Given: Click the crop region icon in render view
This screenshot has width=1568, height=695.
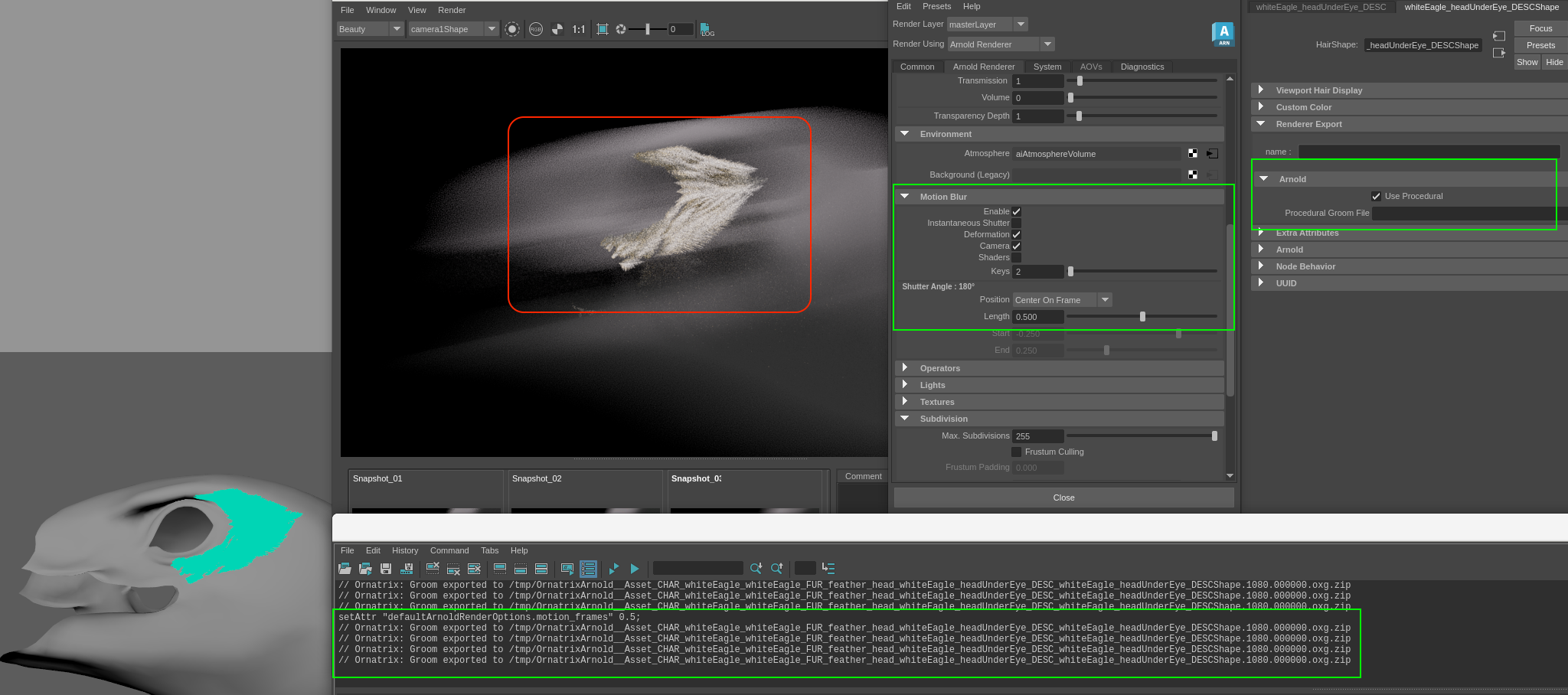Looking at the screenshot, I should (603, 29).
